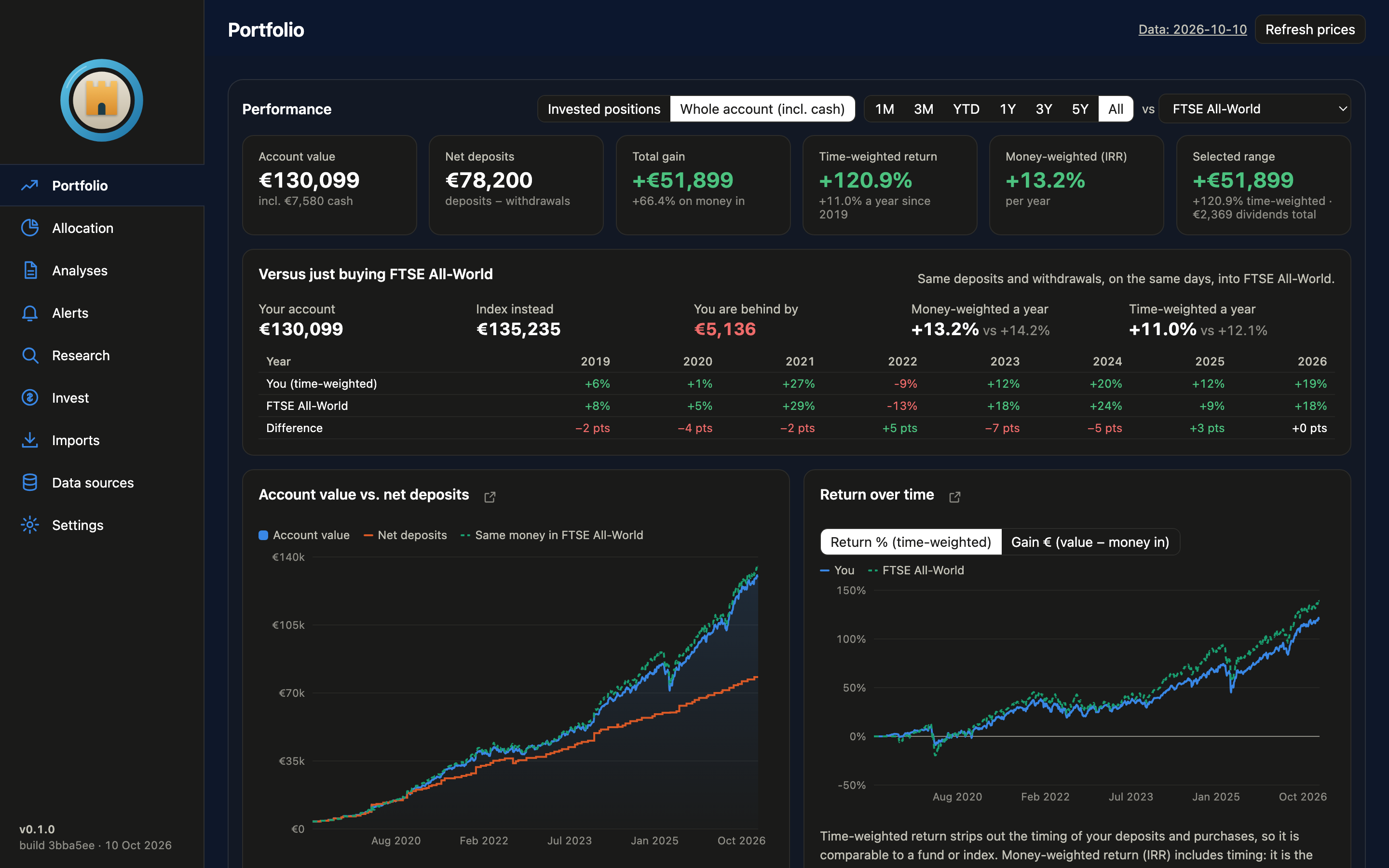The width and height of the screenshot is (1389, 868).
Task: Select Whole account (incl. cash) view
Action: click(x=762, y=109)
